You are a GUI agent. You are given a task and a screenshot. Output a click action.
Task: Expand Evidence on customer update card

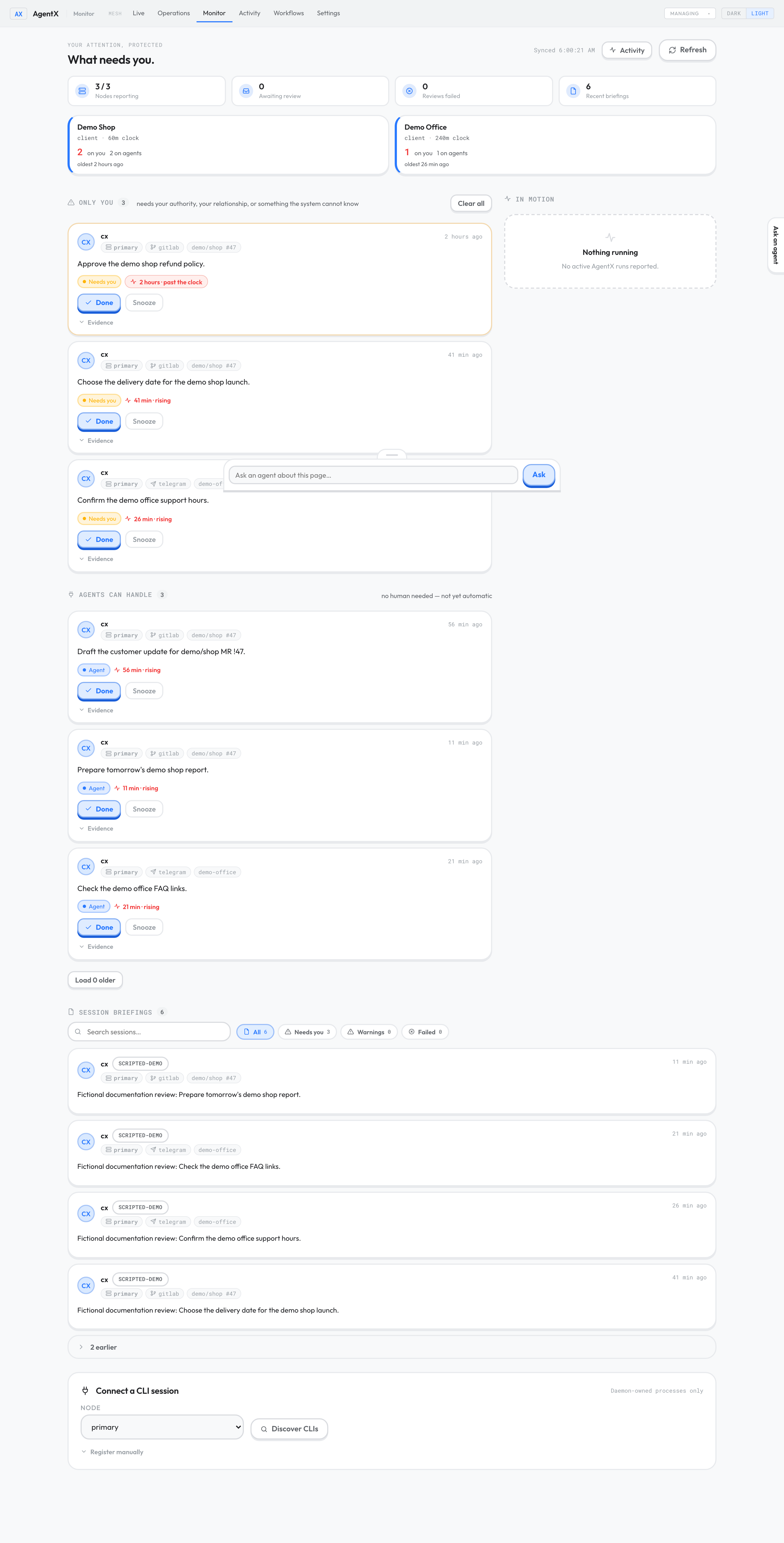(96, 710)
